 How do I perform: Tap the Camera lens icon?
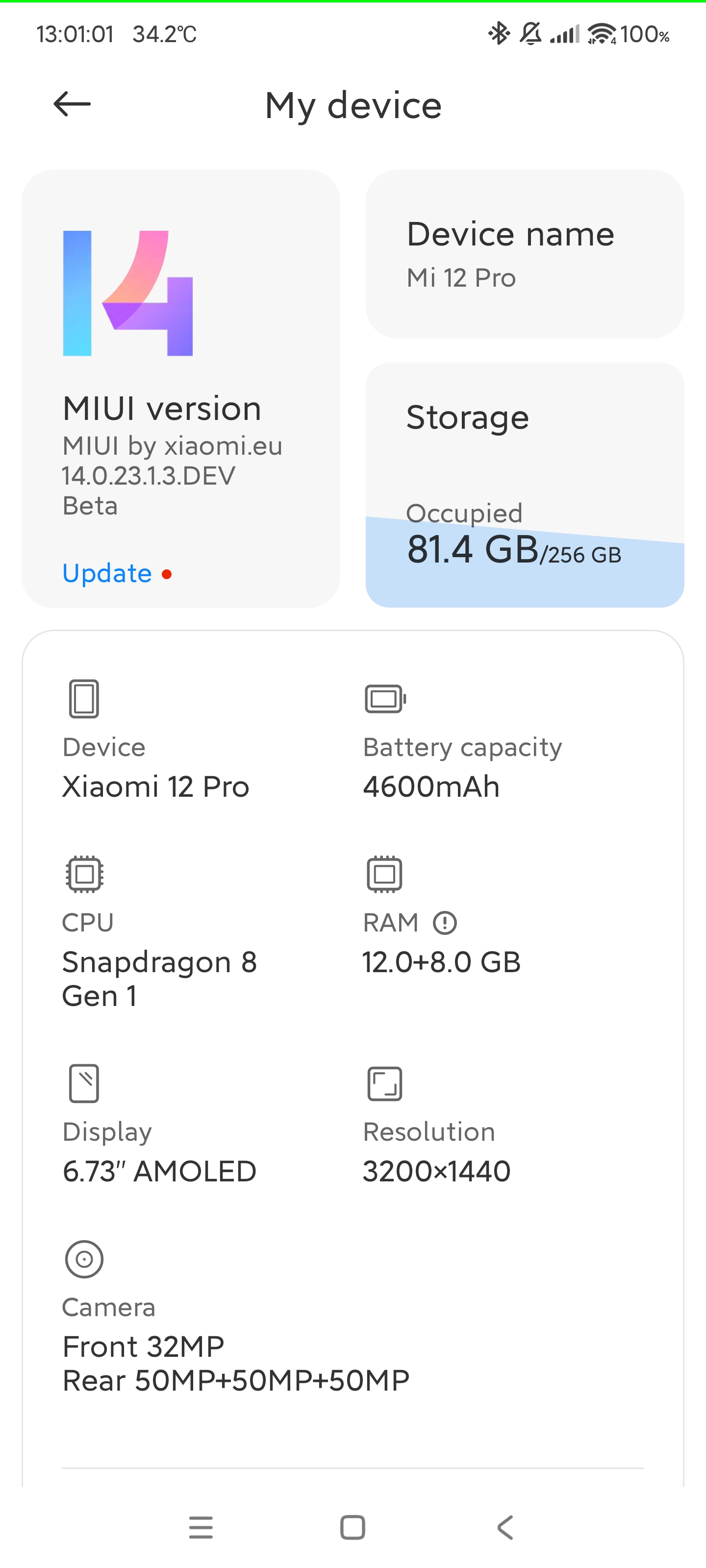pyautogui.click(x=84, y=1259)
